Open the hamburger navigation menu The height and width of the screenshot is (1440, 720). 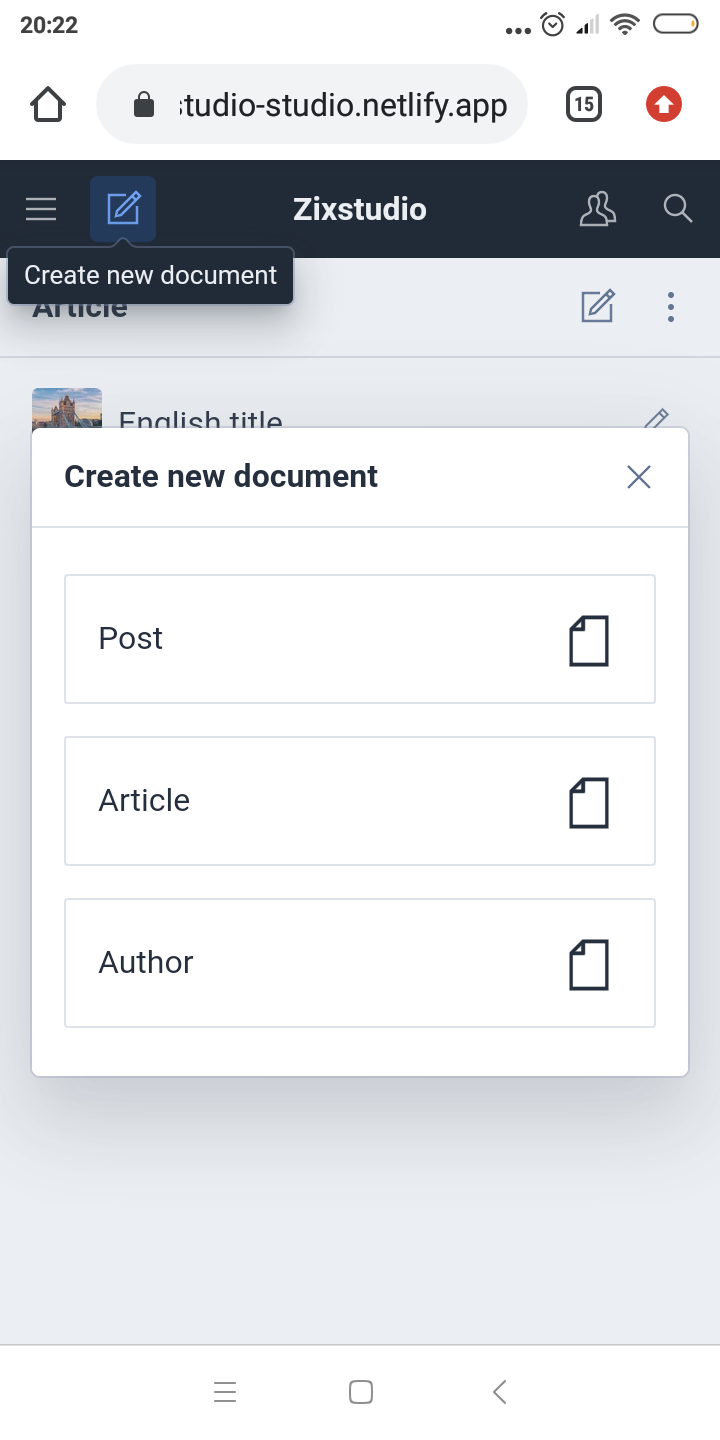coord(41,209)
